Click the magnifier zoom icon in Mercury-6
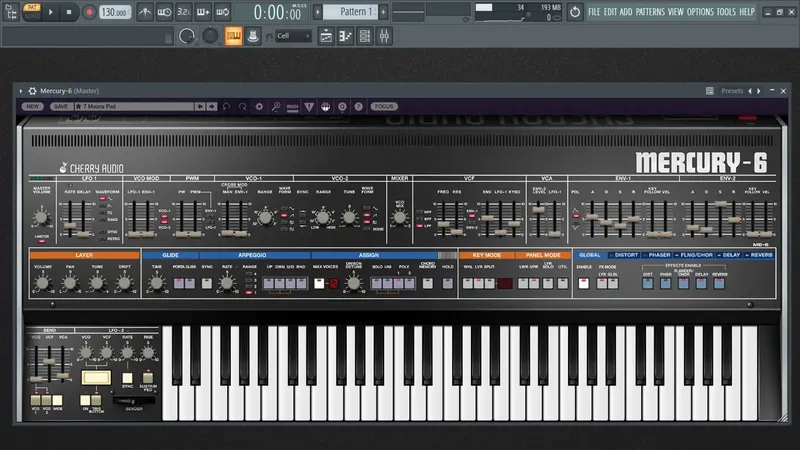Viewport: 800px width, 450px height. [x=276, y=106]
